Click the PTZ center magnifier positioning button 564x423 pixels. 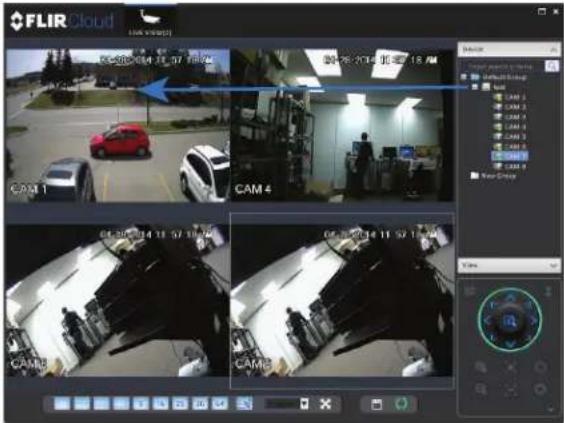point(510,321)
